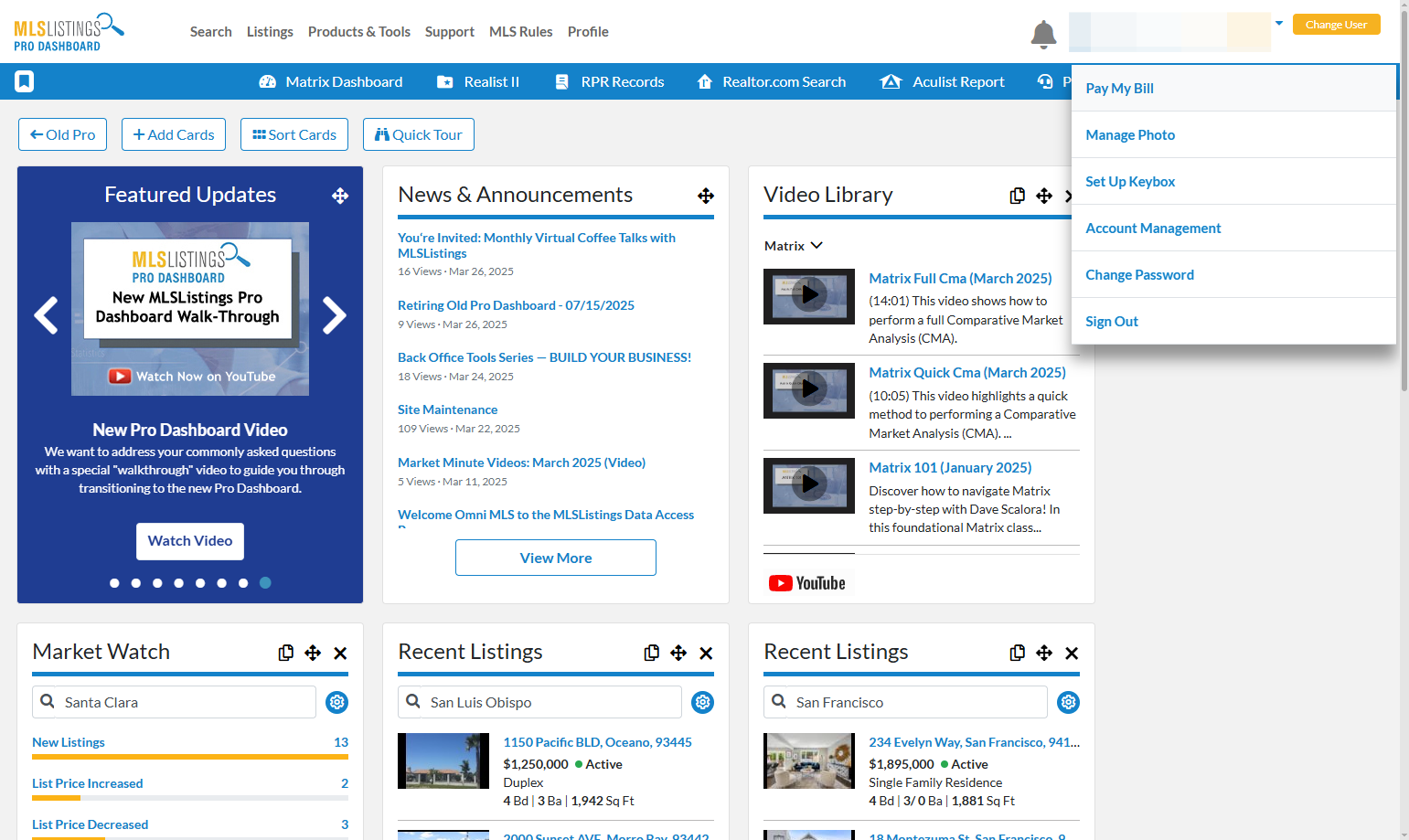This screenshot has width=1409, height=840.
Task: Click the Santa Clara search field
Action: click(174, 702)
